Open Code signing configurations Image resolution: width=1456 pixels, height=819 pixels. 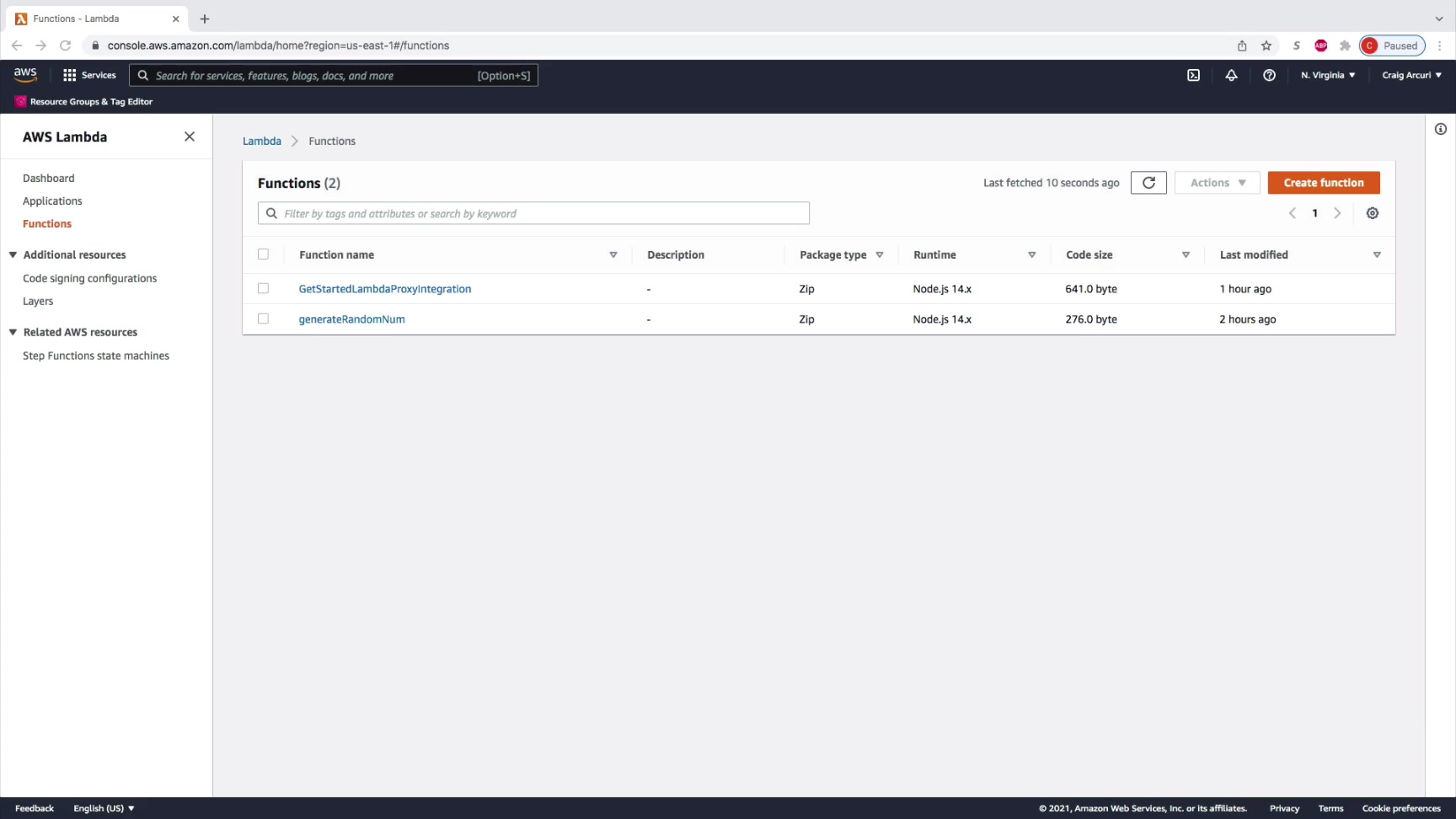pos(89,278)
